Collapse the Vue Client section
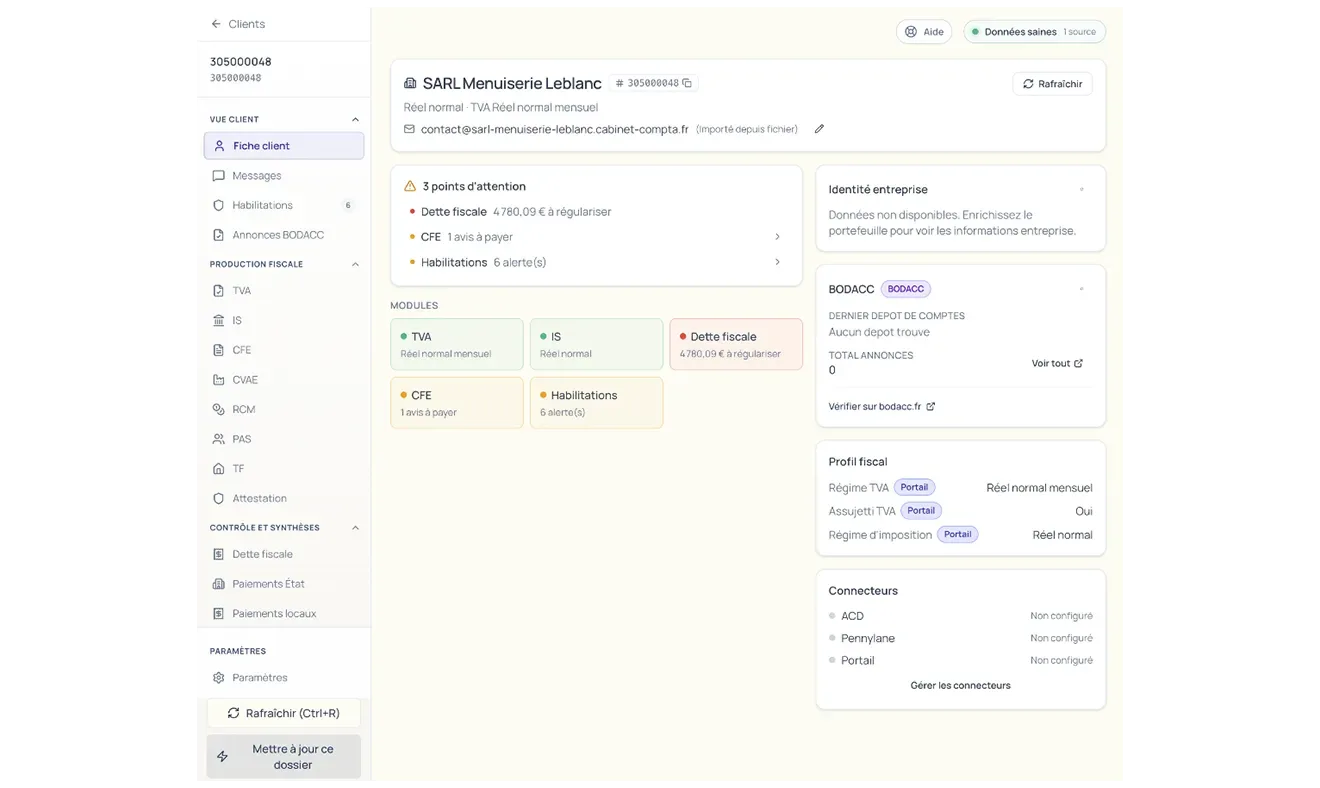The width and height of the screenshot is (1320, 788). (x=355, y=120)
